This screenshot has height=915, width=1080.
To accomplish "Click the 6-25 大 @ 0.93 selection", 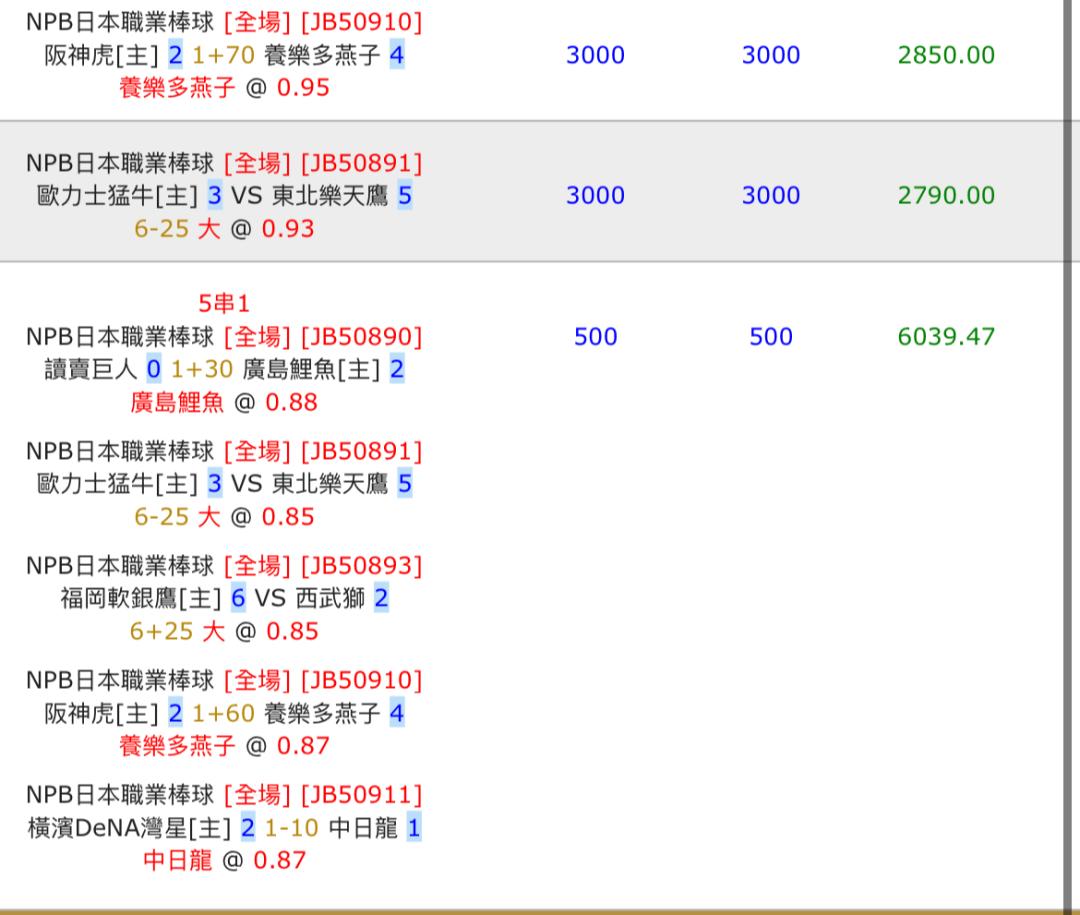I will (x=224, y=229).
